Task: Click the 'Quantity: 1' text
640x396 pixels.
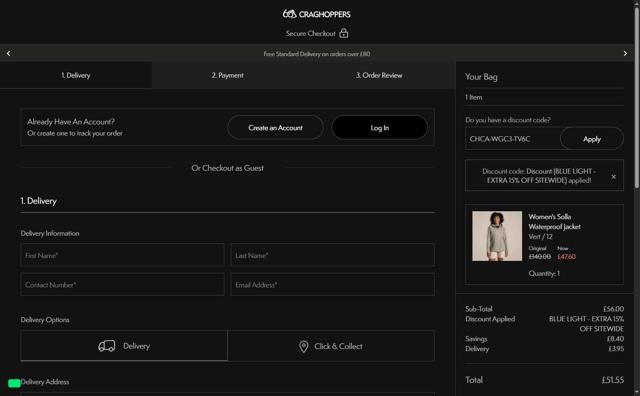Action: click(544, 273)
